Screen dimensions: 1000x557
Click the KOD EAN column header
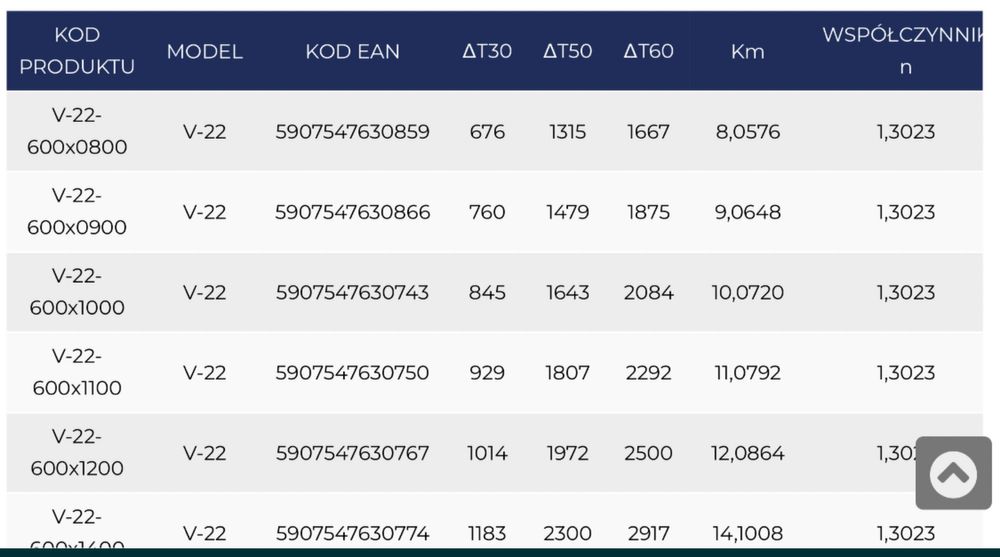click(x=352, y=52)
